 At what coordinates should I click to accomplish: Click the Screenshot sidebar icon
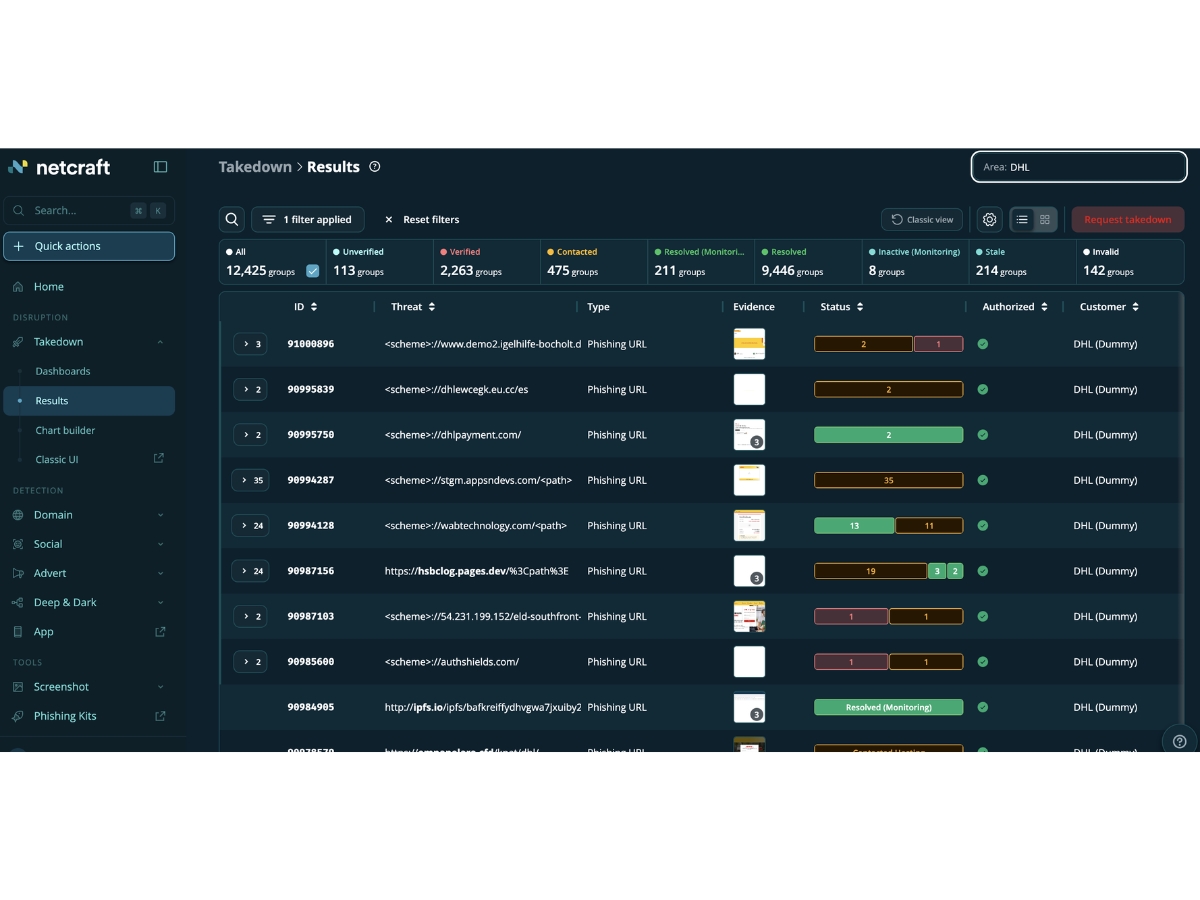(18, 687)
